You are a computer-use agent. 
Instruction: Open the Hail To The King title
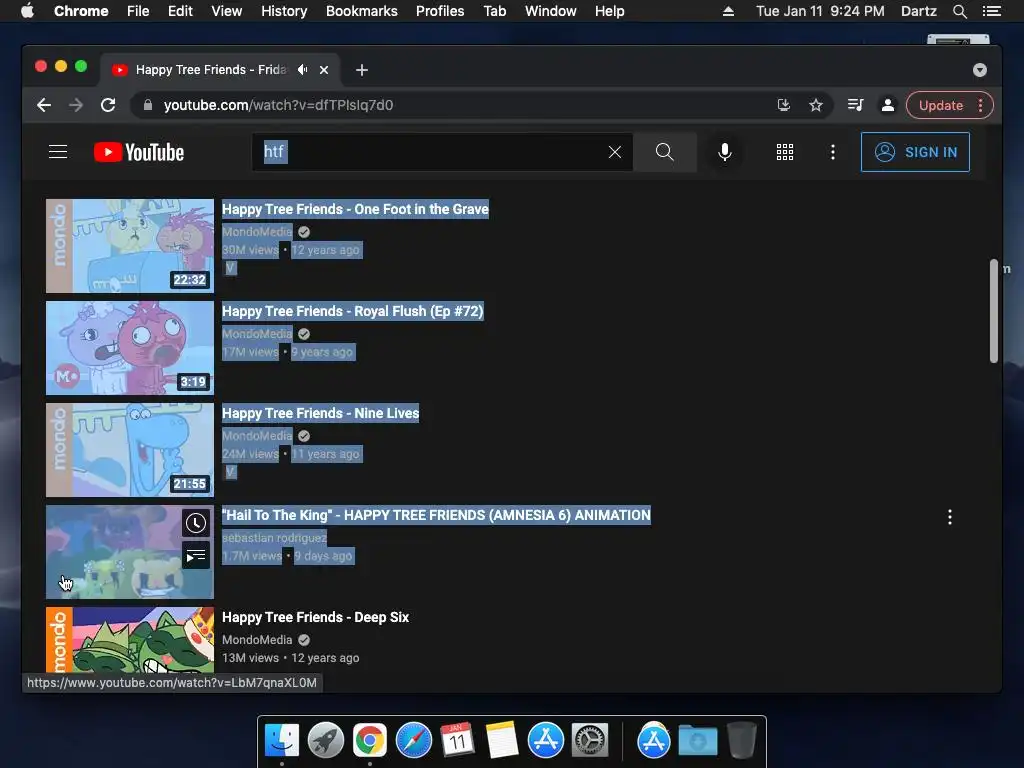pyautogui.click(x=436, y=515)
